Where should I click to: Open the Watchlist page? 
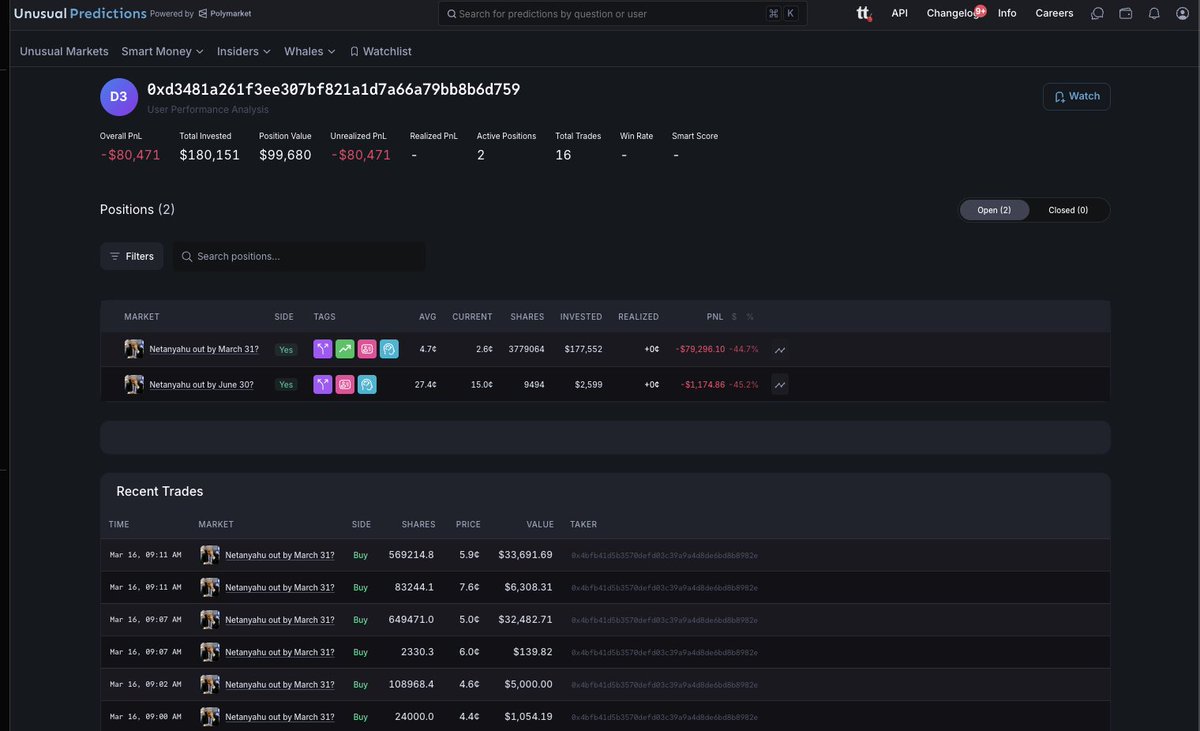pos(381,51)
